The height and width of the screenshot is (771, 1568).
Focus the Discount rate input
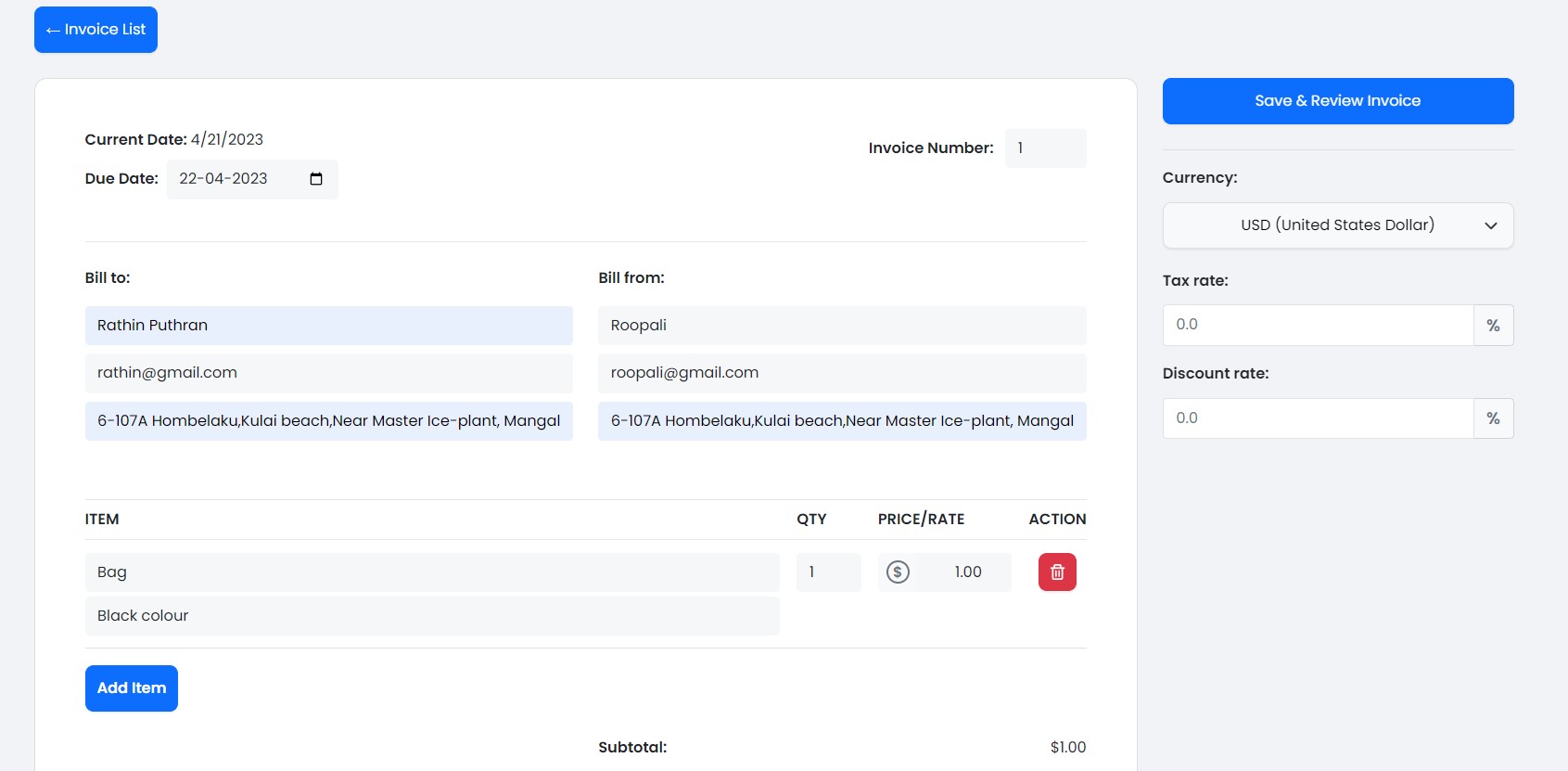(1317, 418)
